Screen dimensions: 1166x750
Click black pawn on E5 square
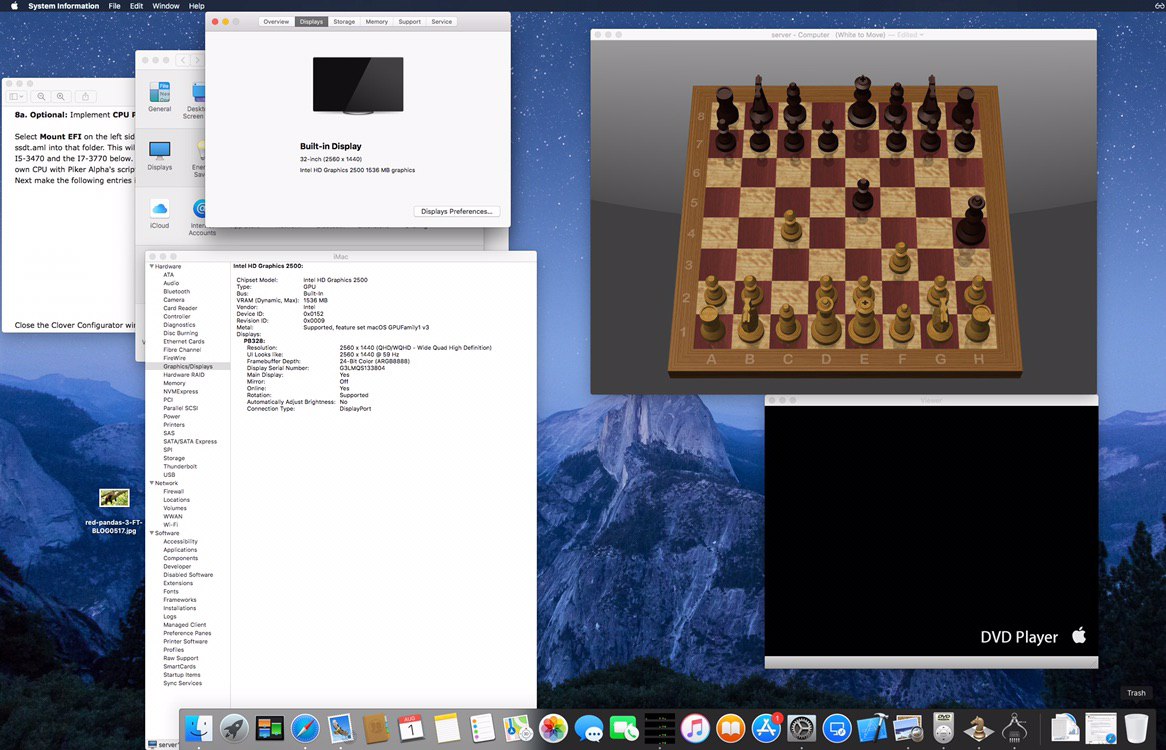(x=863, y=195)
